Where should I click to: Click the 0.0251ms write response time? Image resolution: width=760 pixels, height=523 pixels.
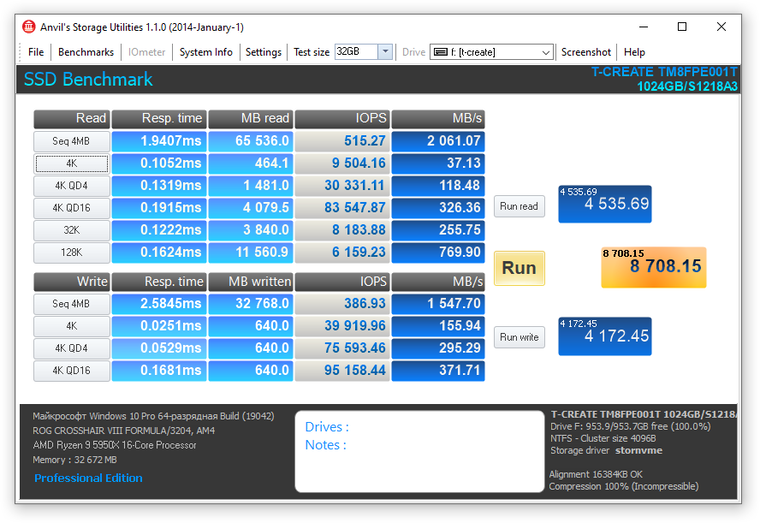tap(159, 326)
